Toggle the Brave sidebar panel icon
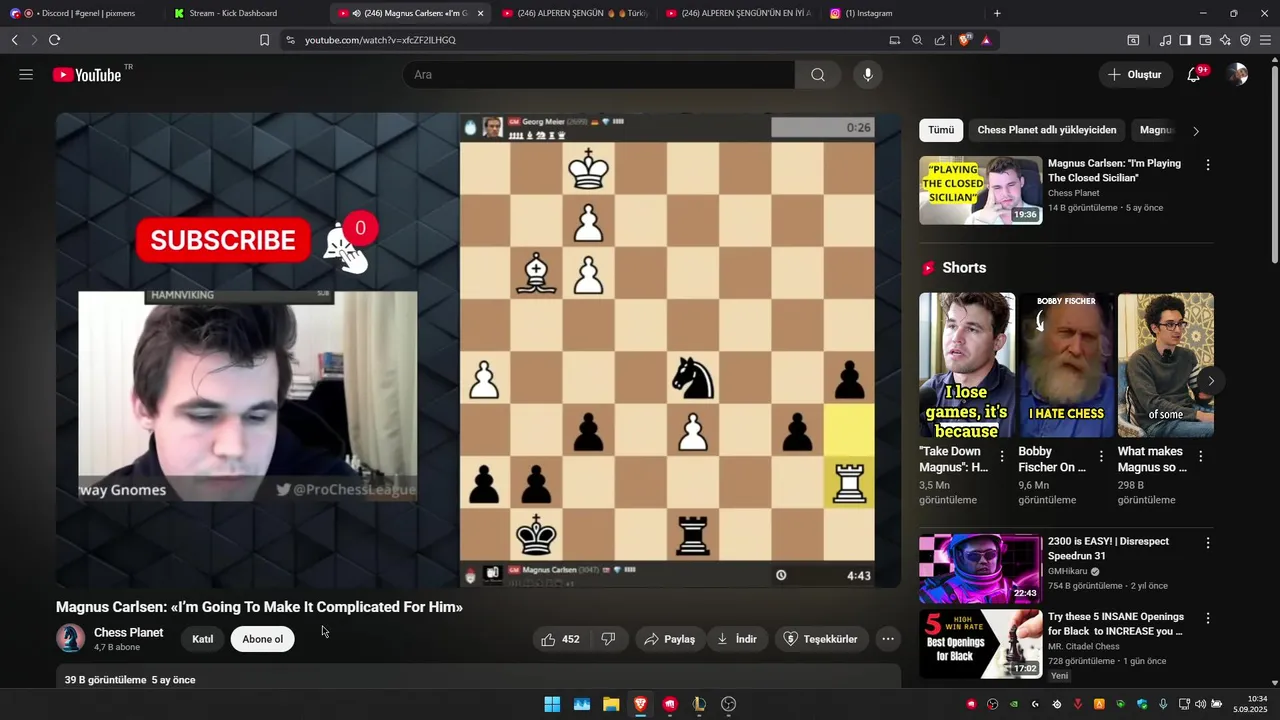Screen dimensions: 1280x720 pos(1185,40)
